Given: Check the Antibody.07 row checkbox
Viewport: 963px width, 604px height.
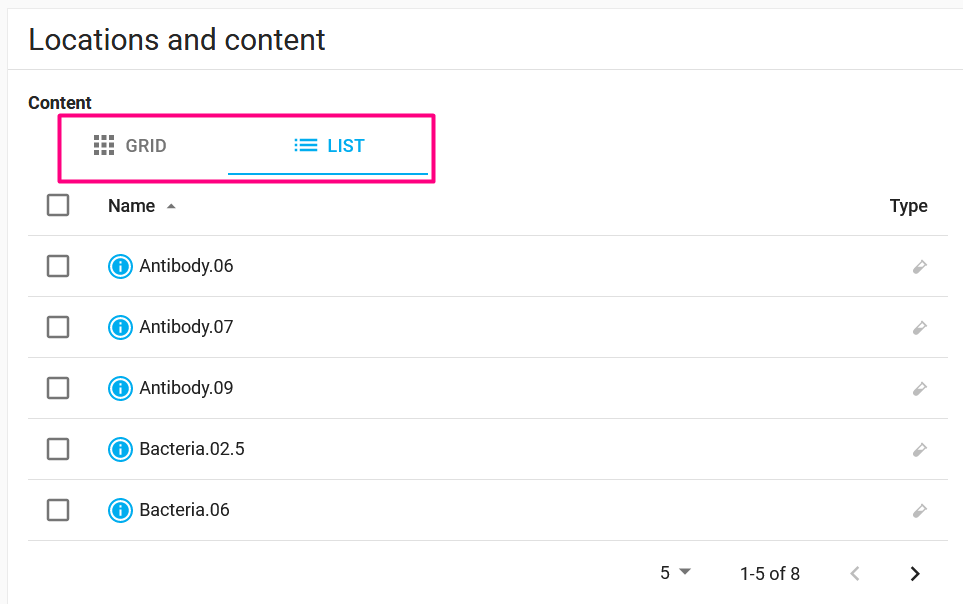Looking at the screenshot, I should (58, 327).
